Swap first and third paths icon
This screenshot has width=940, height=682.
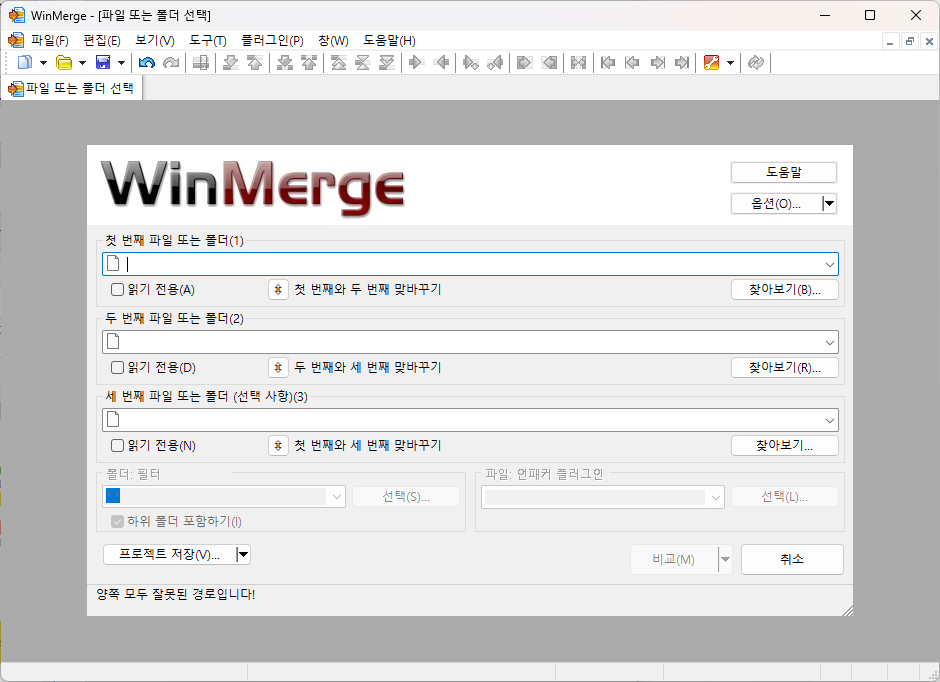[x=278, y=445]
